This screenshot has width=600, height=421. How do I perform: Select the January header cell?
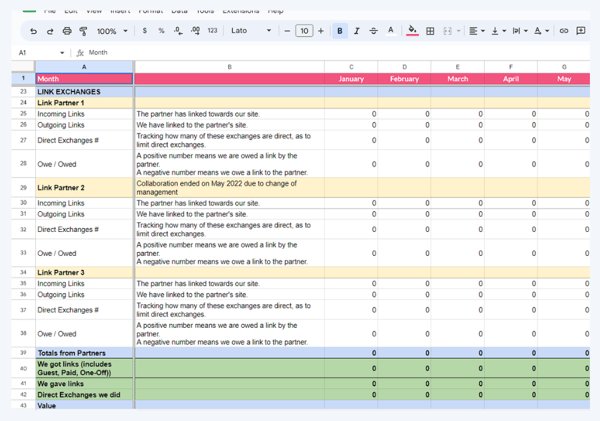351,79
